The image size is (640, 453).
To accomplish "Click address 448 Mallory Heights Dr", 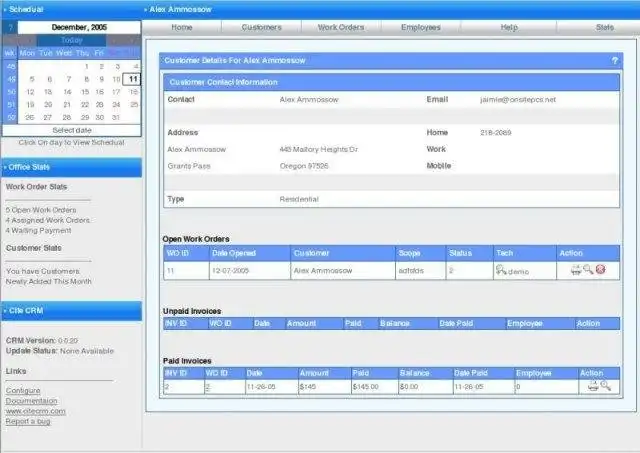I will pos(318,149).
